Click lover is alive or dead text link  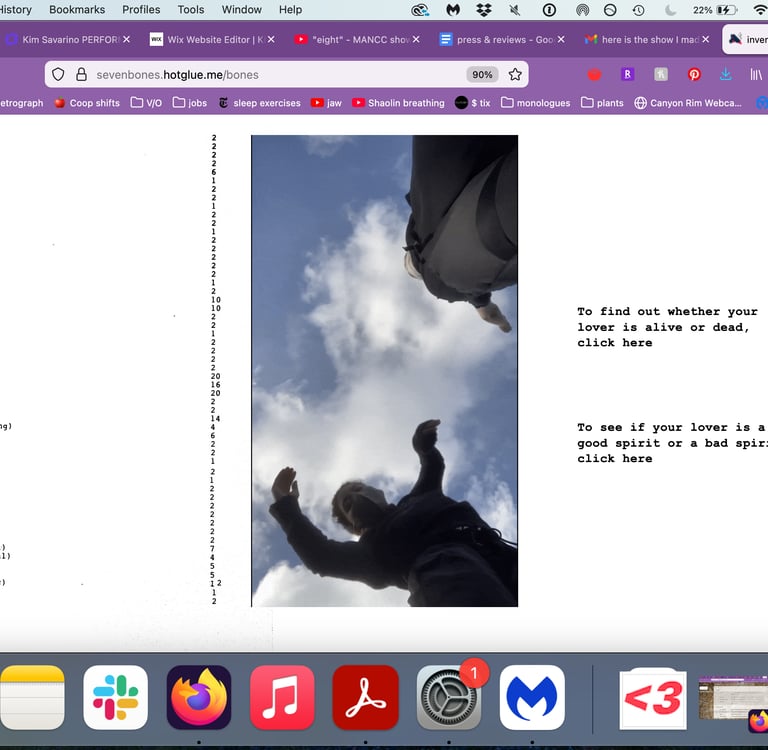coord(667,327)
